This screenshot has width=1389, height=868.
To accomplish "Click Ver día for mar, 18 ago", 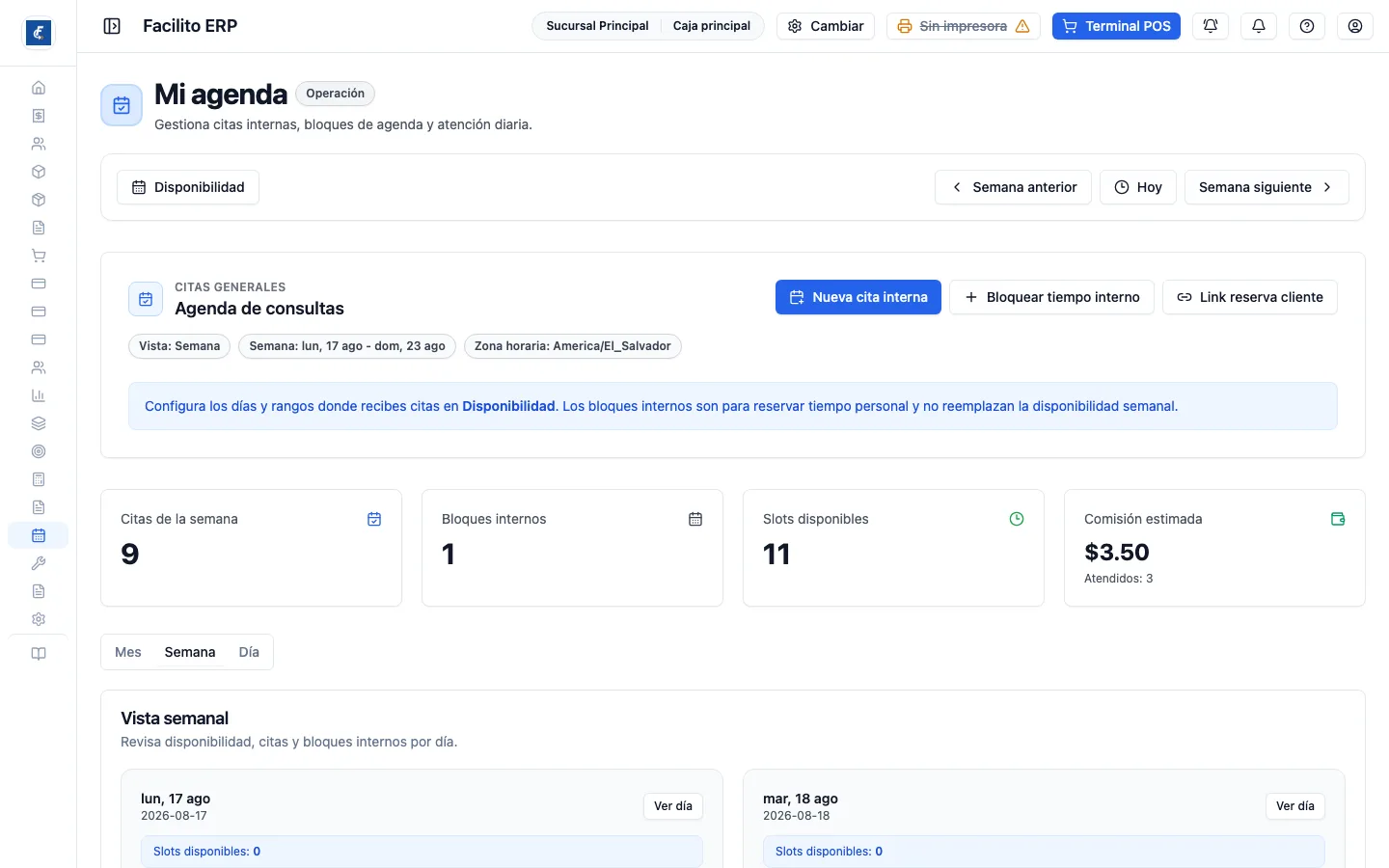I will pos(1295,806).
